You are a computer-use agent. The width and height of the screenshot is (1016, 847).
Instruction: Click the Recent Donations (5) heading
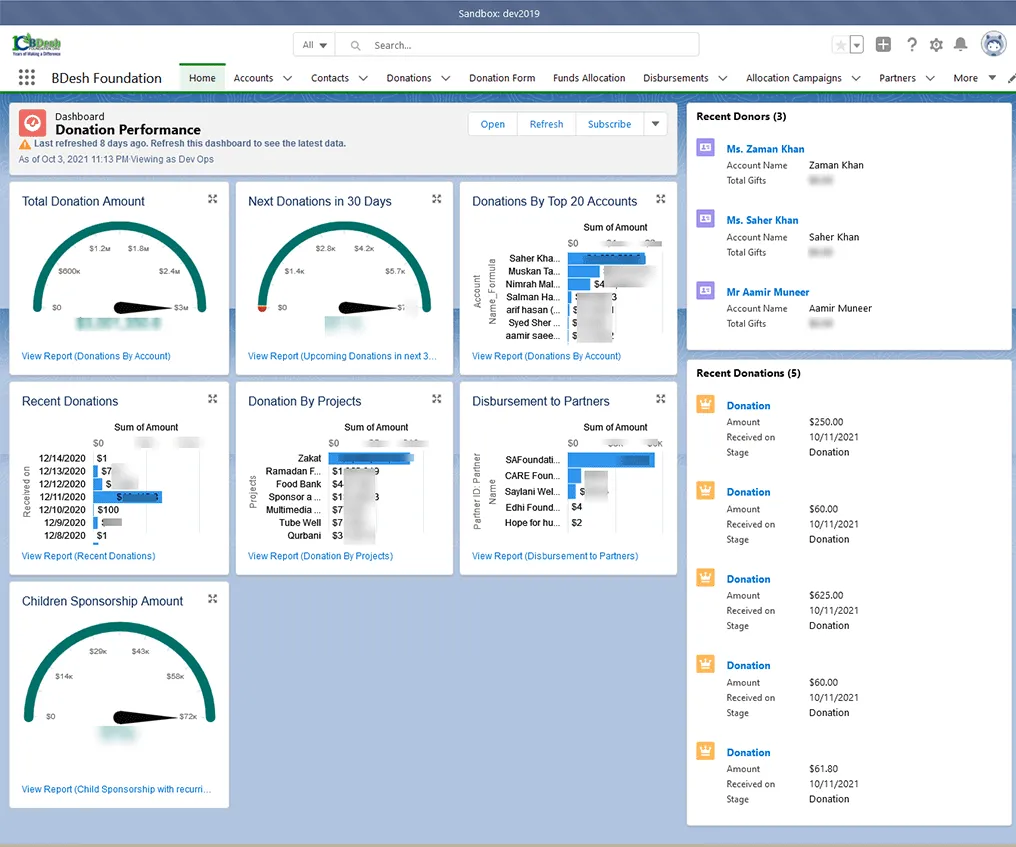748,373
